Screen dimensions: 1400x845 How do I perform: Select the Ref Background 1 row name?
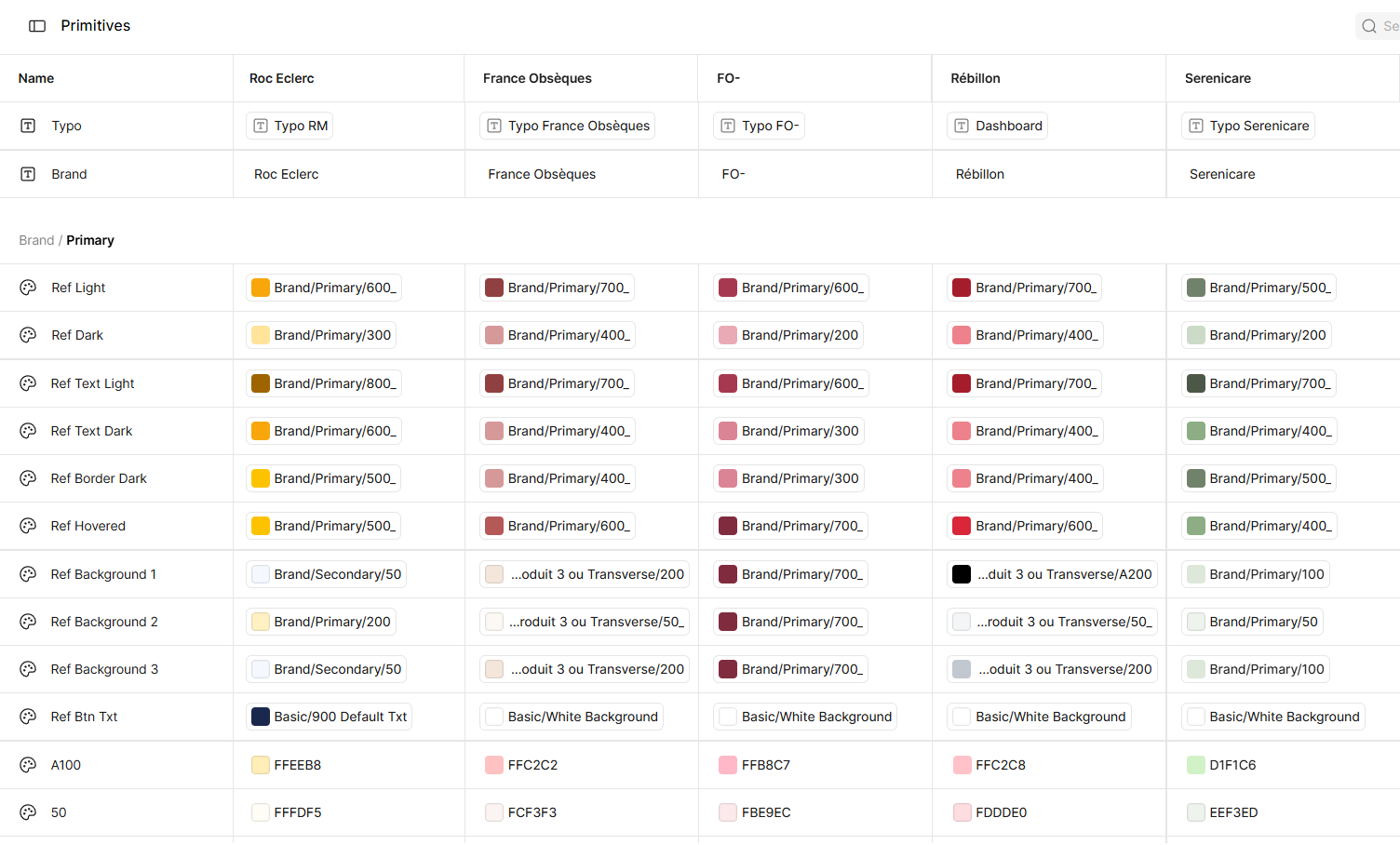[103, 574]
